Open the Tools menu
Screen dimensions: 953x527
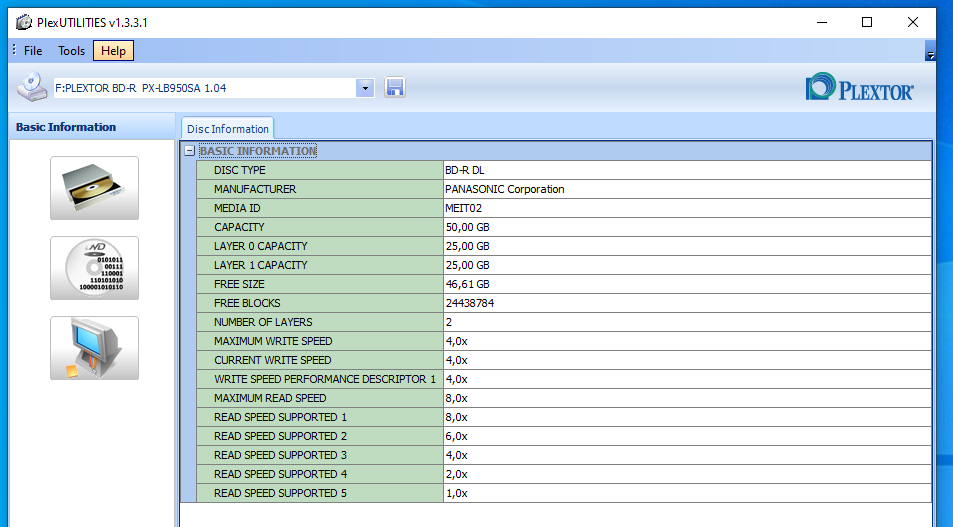click(71, 51)
